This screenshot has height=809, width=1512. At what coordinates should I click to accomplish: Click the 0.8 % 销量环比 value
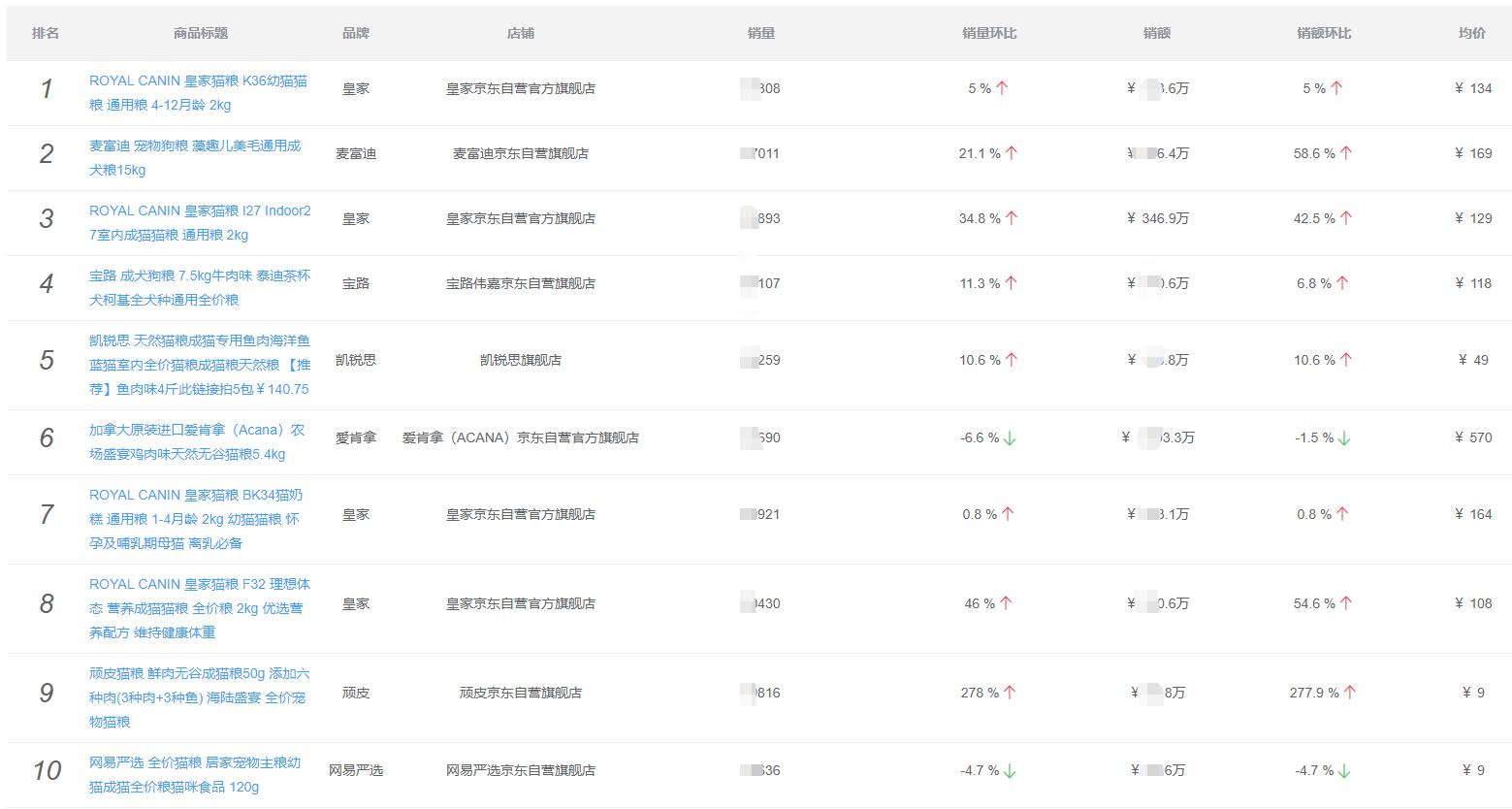[x=980, y=514]
